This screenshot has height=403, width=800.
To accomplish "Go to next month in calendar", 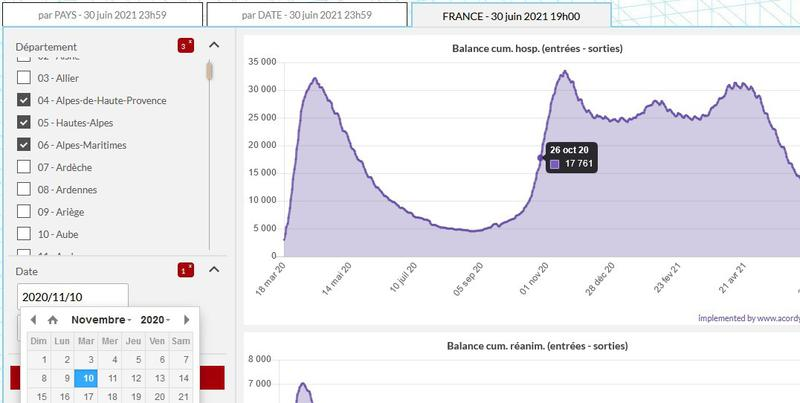I will tap(187, 320).
